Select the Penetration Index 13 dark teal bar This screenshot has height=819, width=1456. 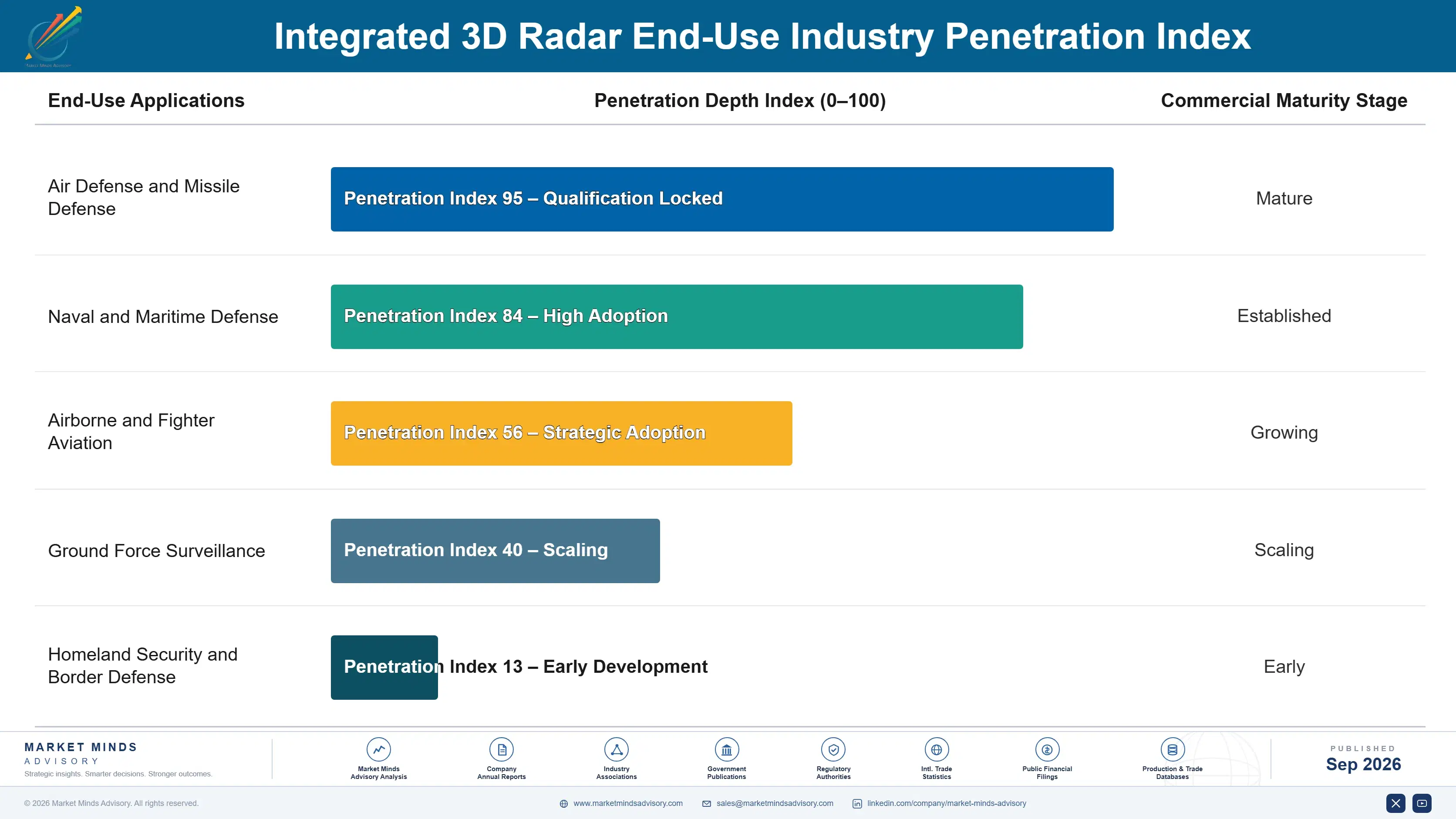click(384, 668)
